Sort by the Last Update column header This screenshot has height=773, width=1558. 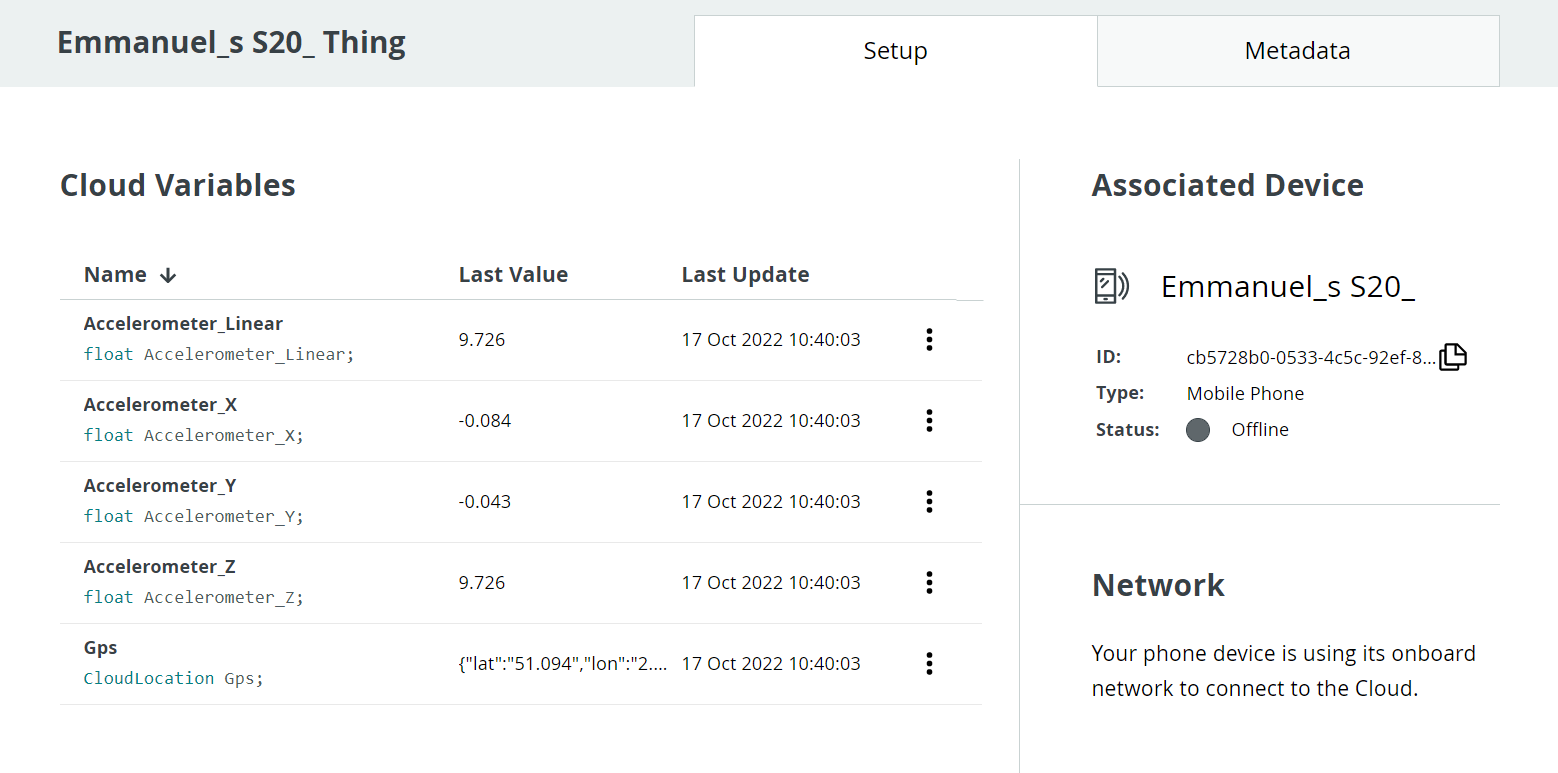pyautogui.click(x=745, y=275)
